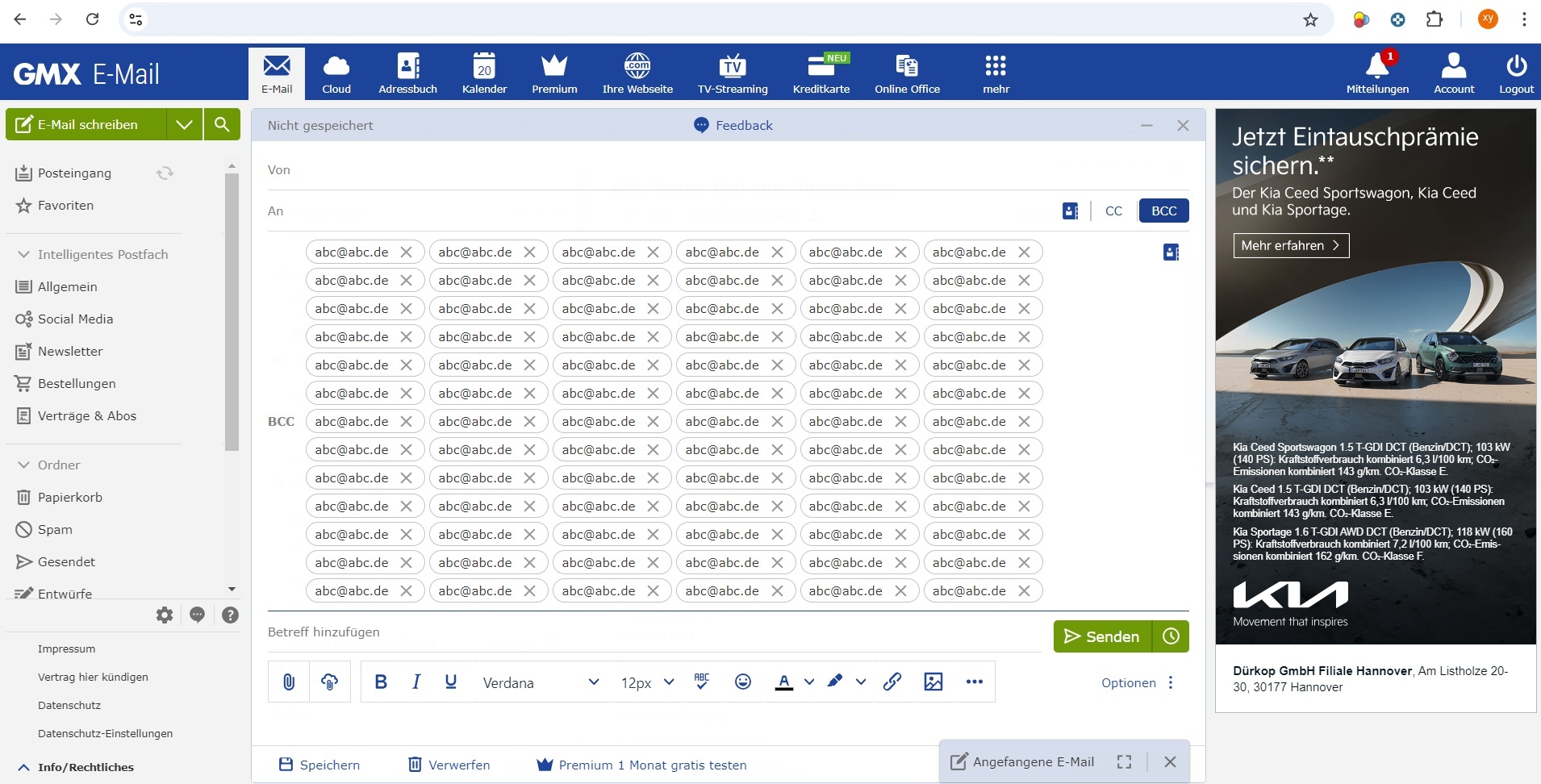
Task: Toggle the CC field
Action: click(x=1113, y=211)
